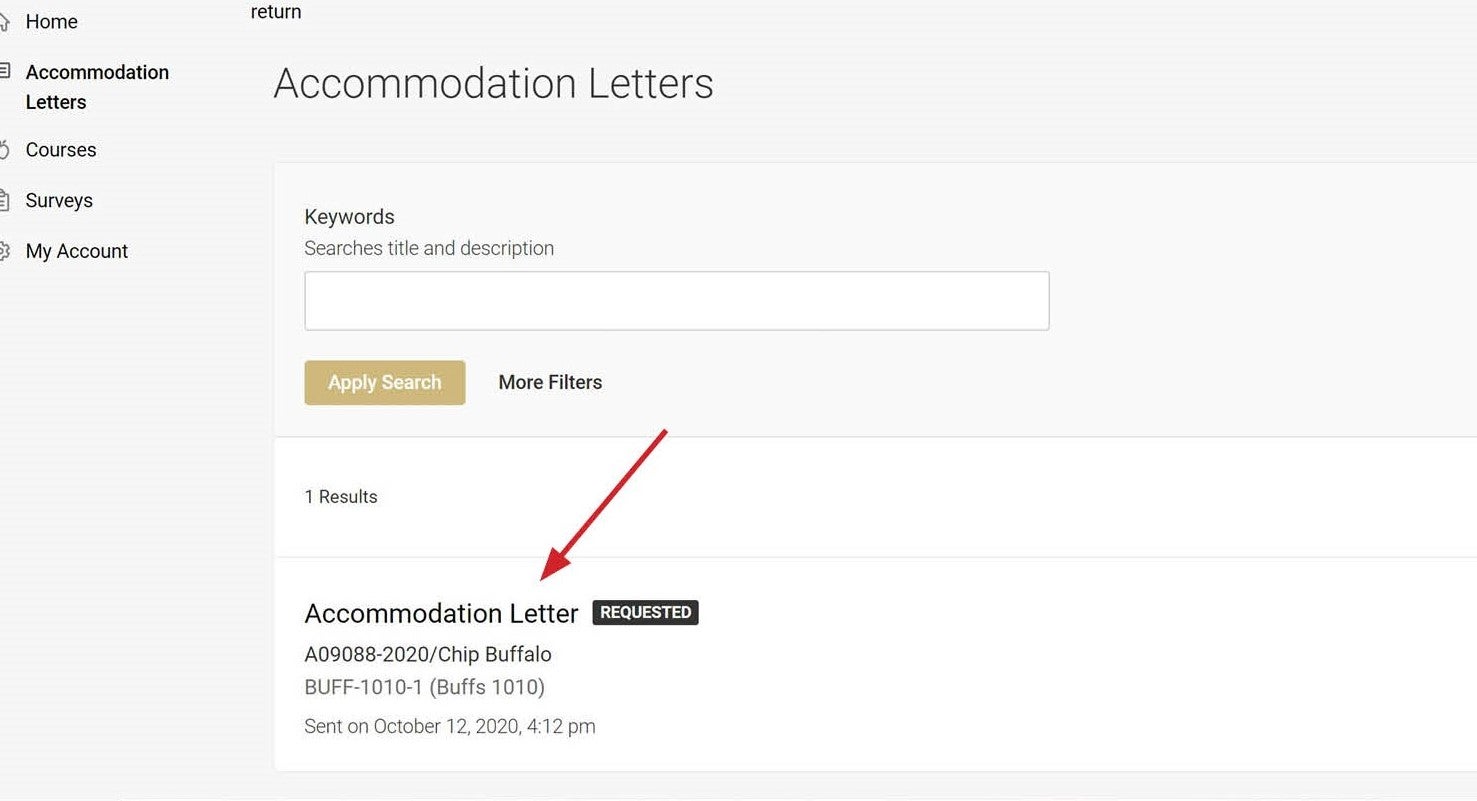The image size is (1477, 801).
Task: Click the Accommodation Letters document icon
Action: [x=4, y=71]
